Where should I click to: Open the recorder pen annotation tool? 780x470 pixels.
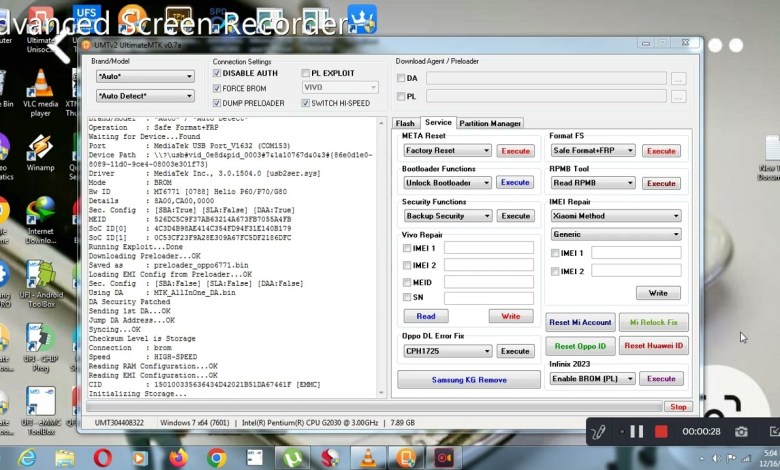tap(599, 431)
